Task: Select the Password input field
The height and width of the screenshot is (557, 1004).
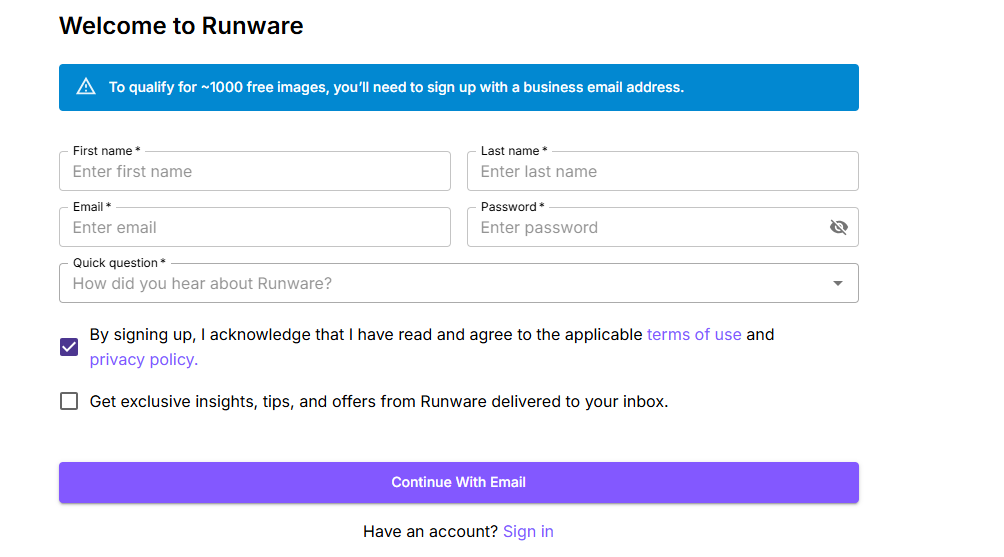Action: point(663,227)
